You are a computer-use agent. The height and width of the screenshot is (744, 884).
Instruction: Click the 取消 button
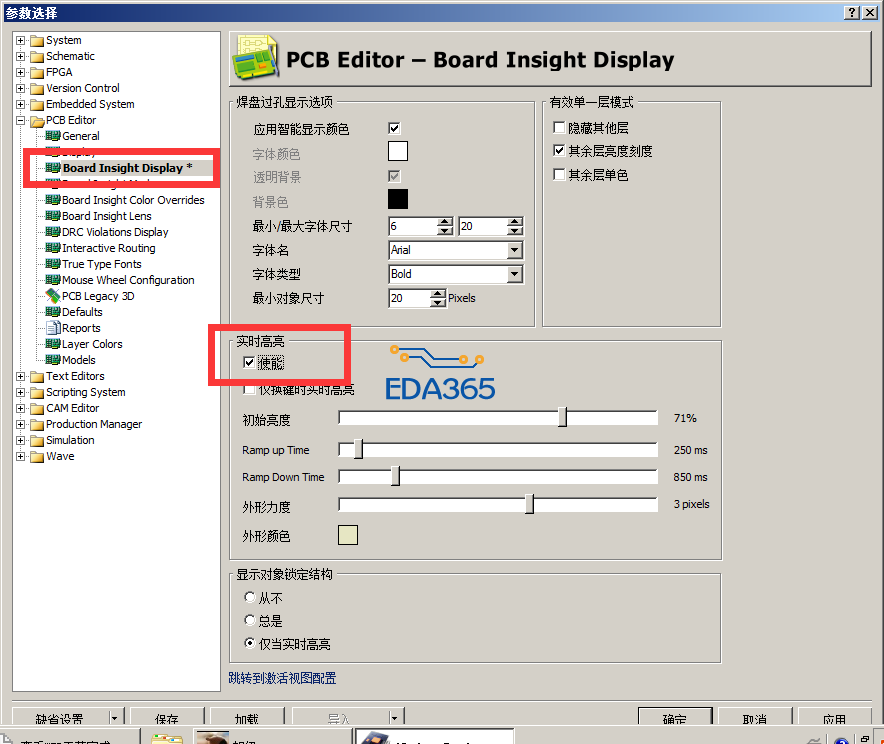[x=755, y=718]
